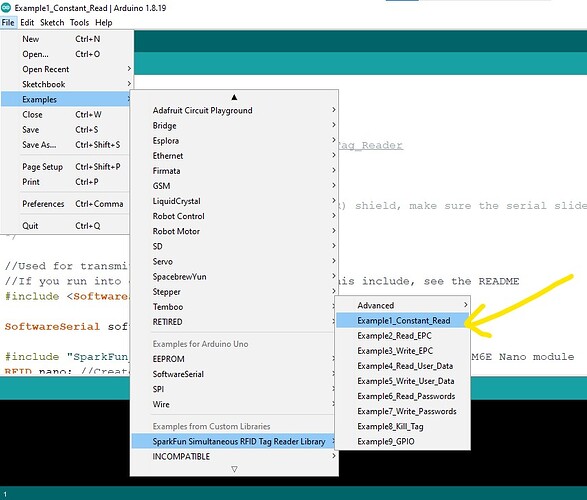
Task: Expand the Advanced examples submenu
Action: tap(403, 305)
